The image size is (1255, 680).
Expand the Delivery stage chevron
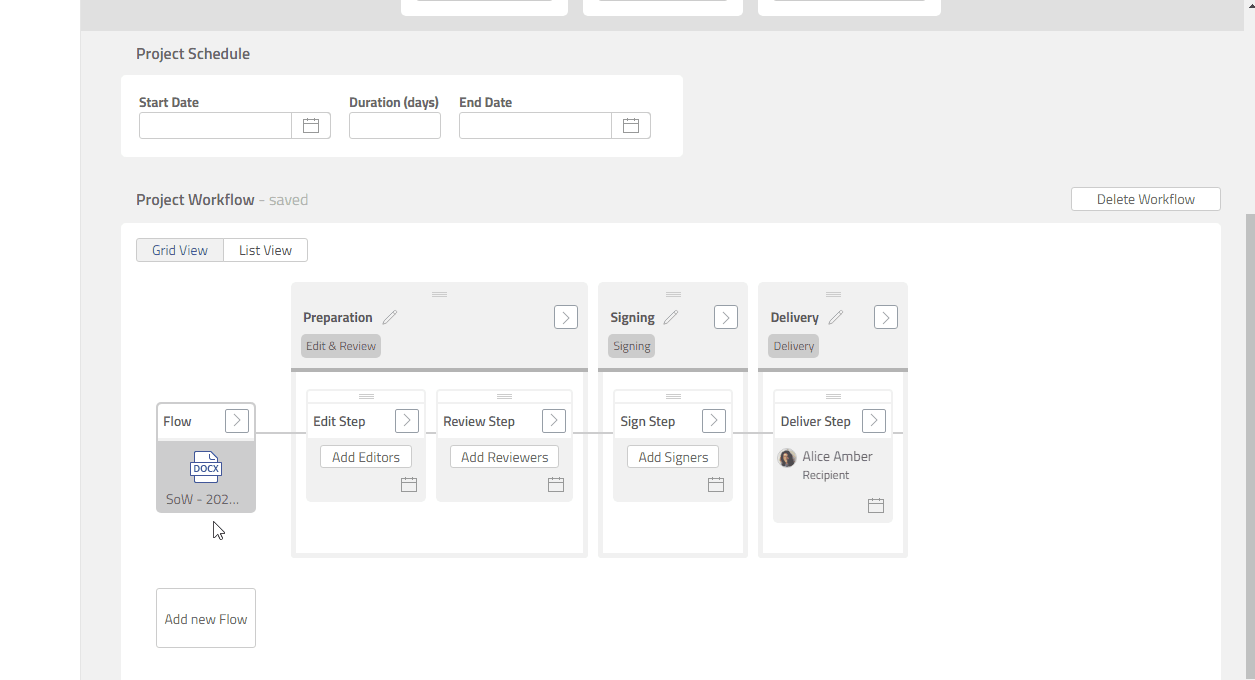click(x=885, y=317)
